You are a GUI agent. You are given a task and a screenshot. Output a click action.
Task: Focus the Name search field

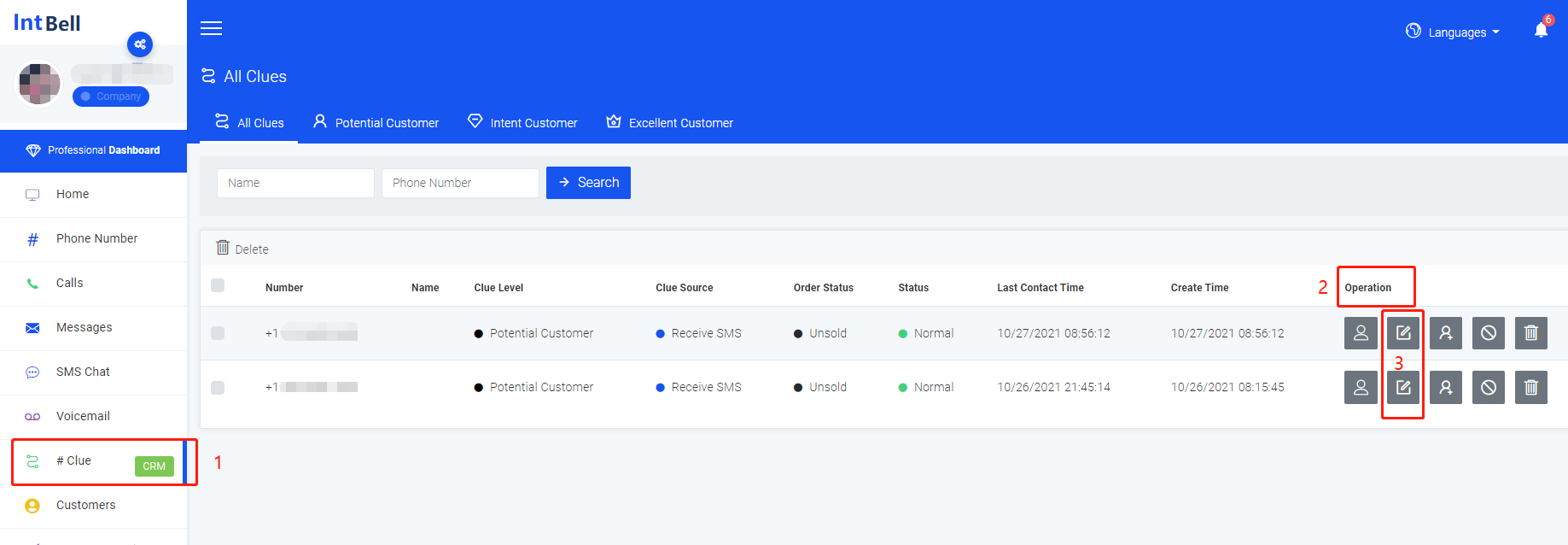[295, 183]
